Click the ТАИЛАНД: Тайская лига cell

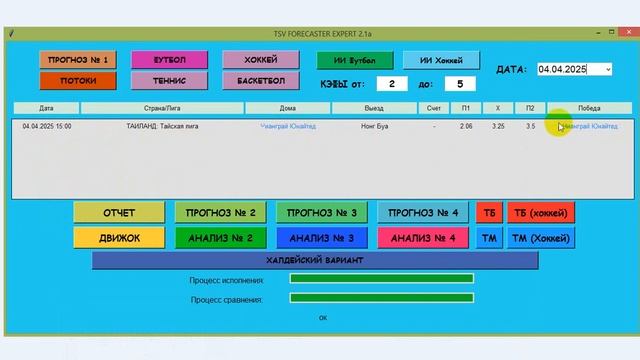162,127
